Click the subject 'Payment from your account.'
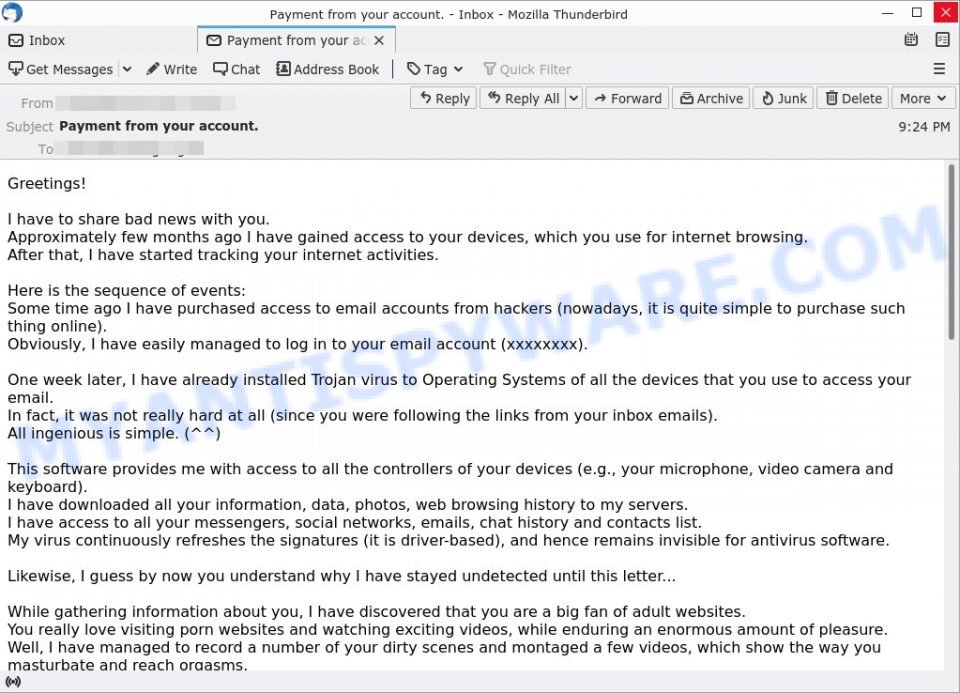The width and height of the screenshot is (960, 693). pyautogui.click(x=159, y=126)
